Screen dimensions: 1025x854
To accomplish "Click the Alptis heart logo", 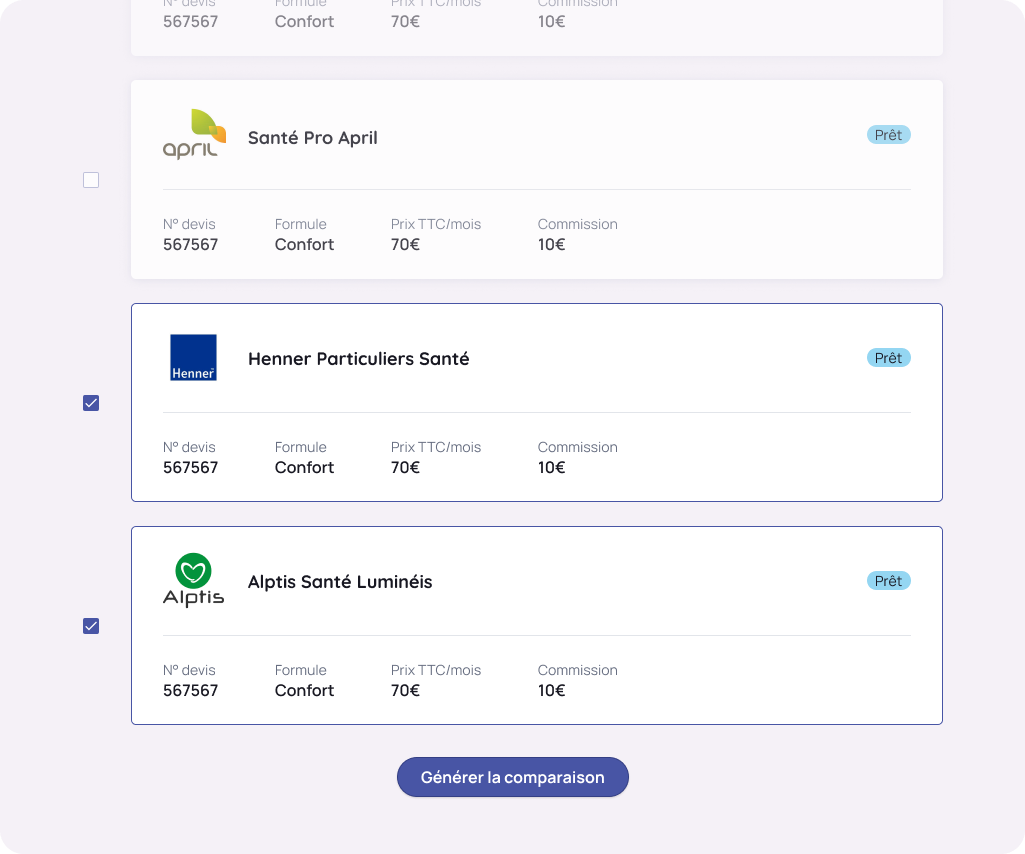I will click(x=193, y=580).
